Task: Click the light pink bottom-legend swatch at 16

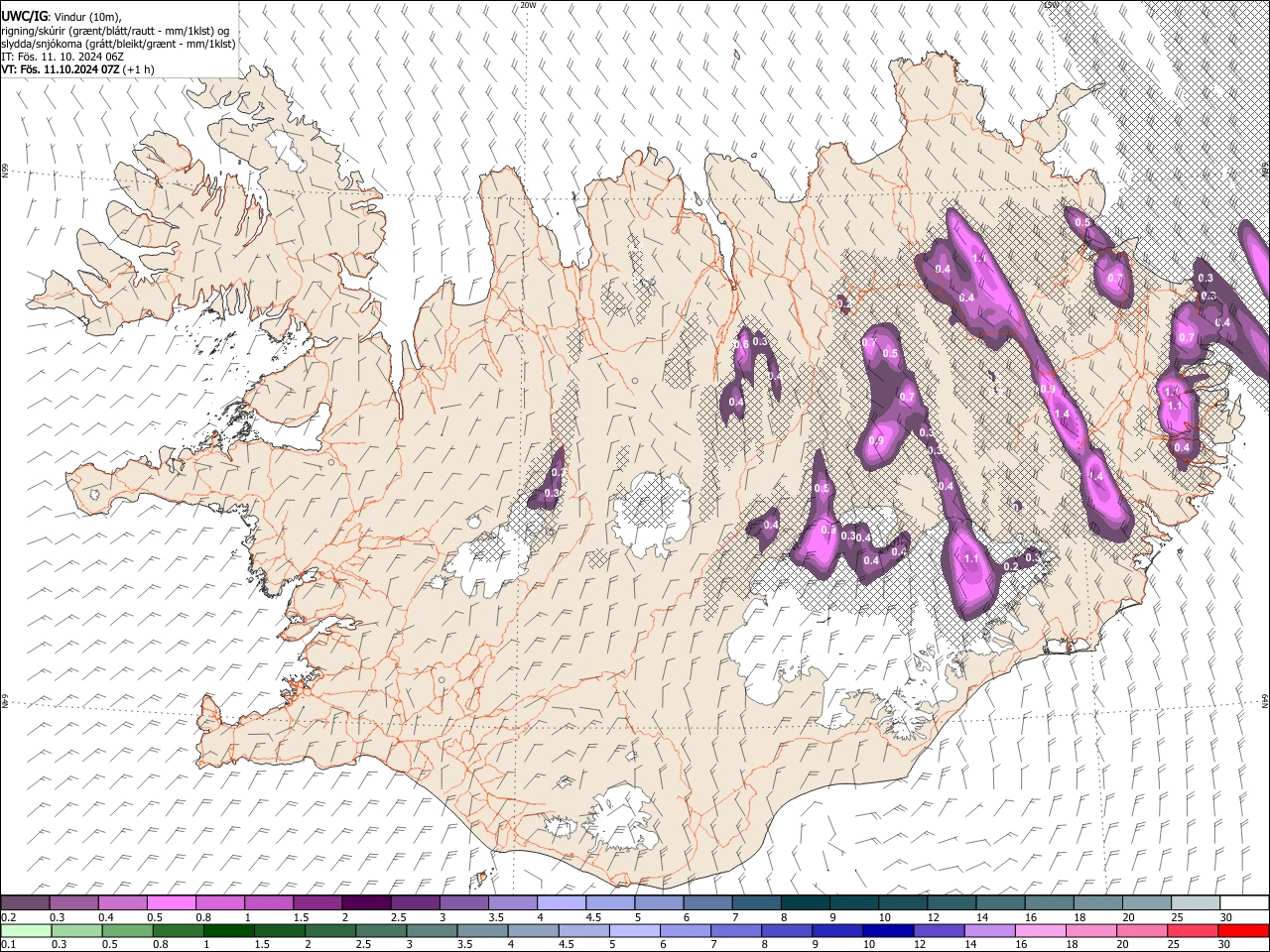Action: pyautogui.click(x=1039, y=930)
